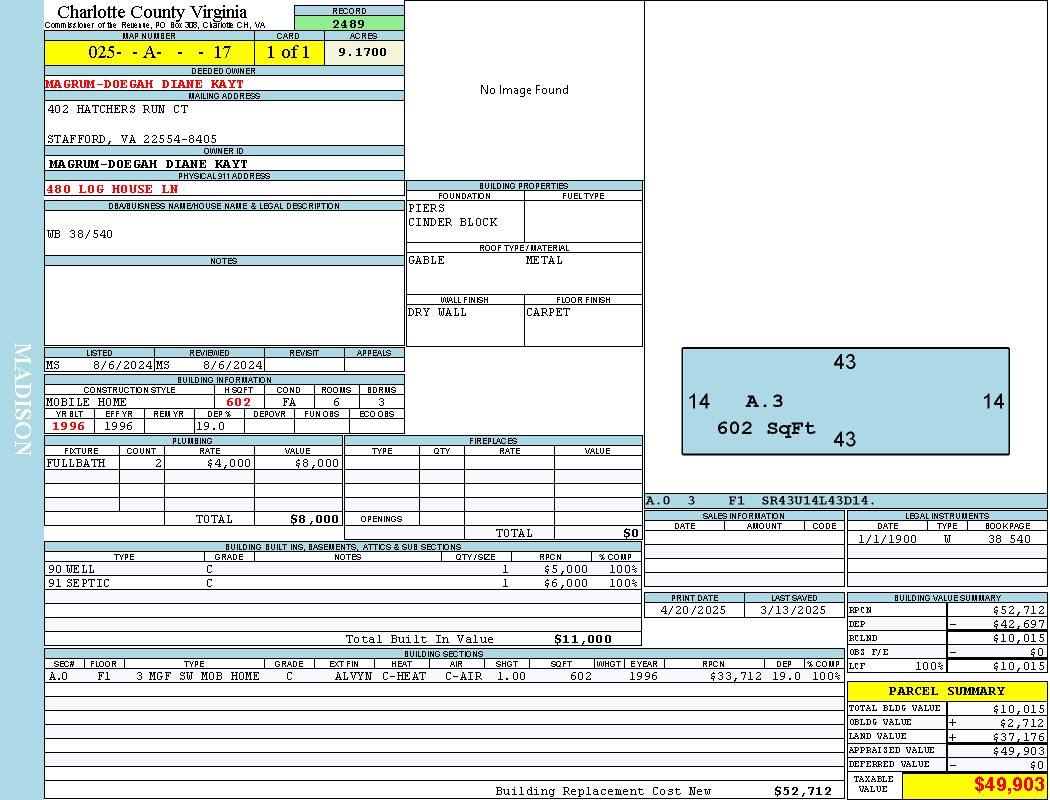Click the blue building sketch labeled A.3
1050x800 pixels.
845,401
